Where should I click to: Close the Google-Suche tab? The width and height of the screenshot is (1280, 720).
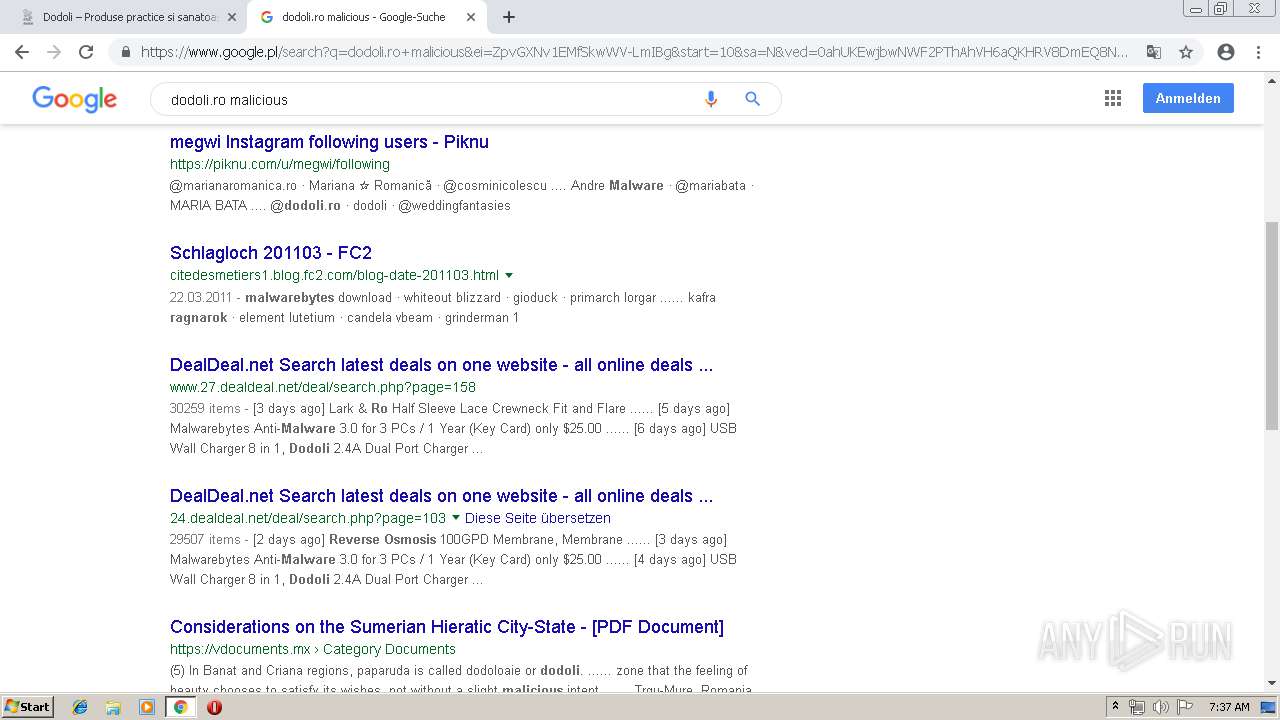[471, 17]
